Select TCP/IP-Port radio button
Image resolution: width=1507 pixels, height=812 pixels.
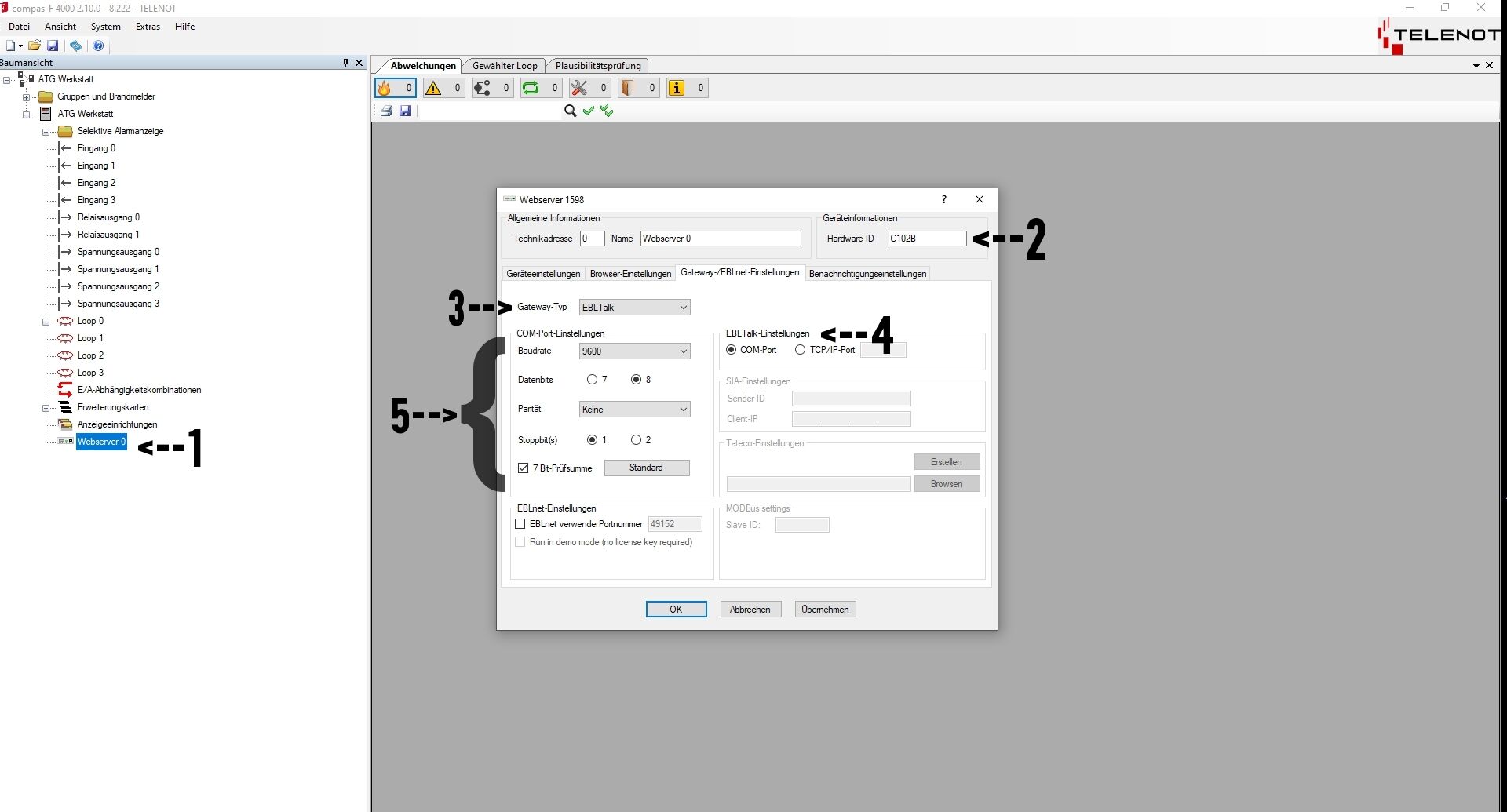tap(800, 350)
